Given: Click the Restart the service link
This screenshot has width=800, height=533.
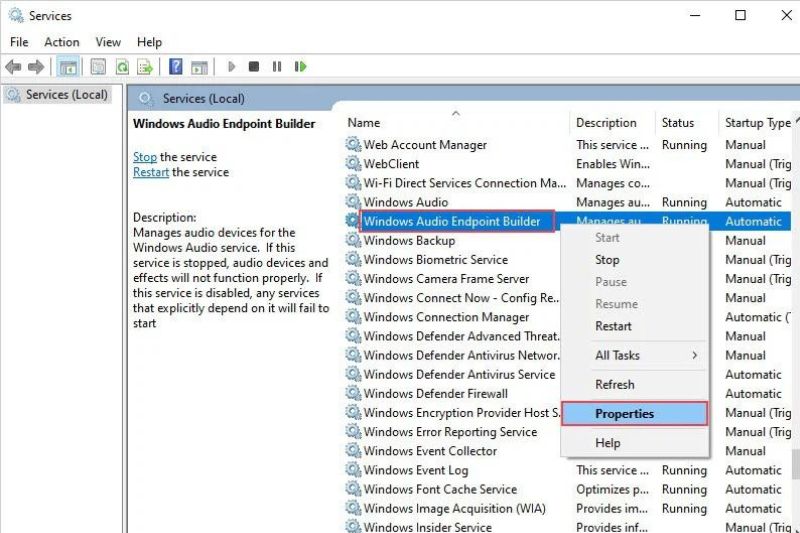Looking at the screenshot, I should click(x=151, y=172).
